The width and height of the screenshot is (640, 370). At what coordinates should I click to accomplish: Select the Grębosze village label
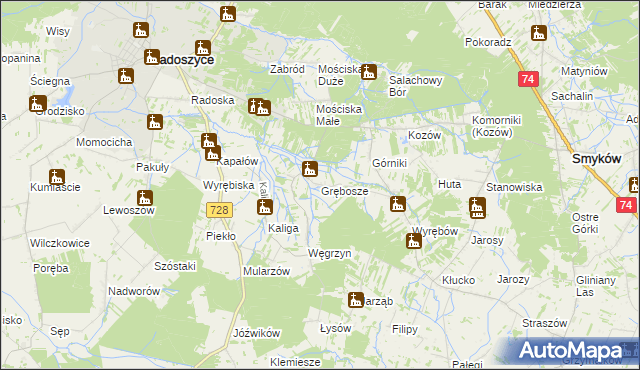[x=345, y=191]
